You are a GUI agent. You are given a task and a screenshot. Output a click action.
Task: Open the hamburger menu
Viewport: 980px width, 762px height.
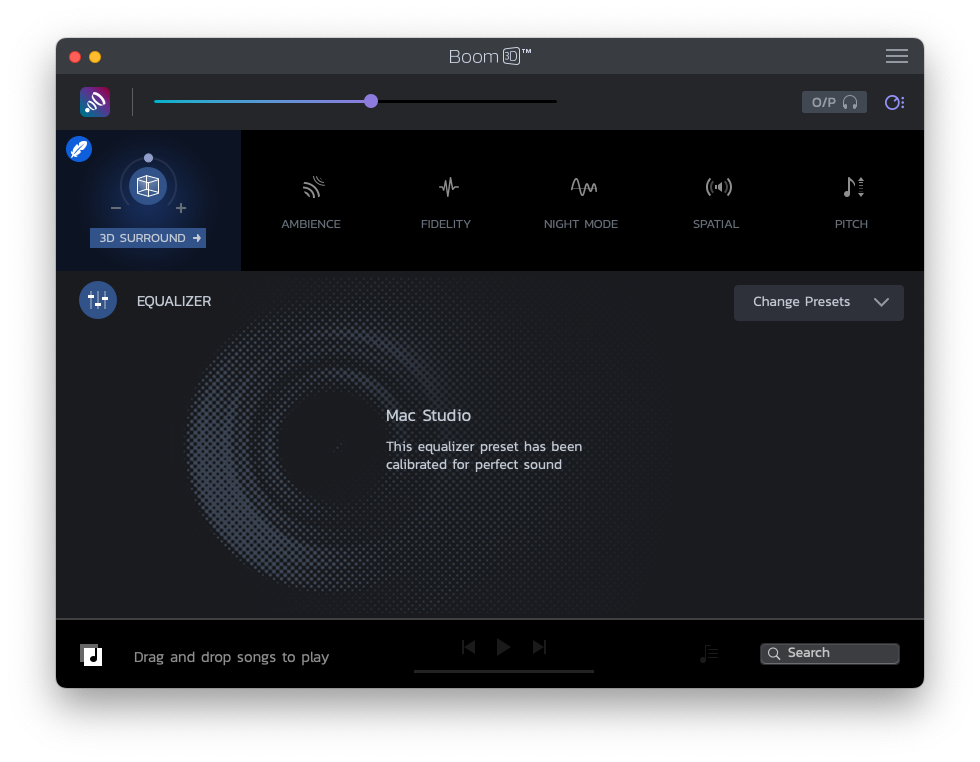click(x=896, y=57)
